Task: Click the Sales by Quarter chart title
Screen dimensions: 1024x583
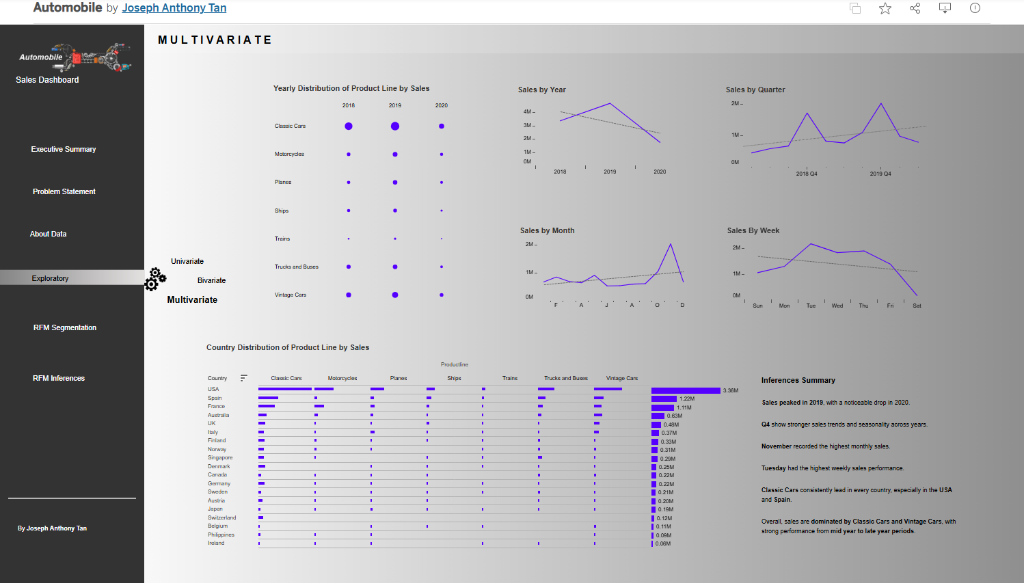Action: (x=755, y=90)
